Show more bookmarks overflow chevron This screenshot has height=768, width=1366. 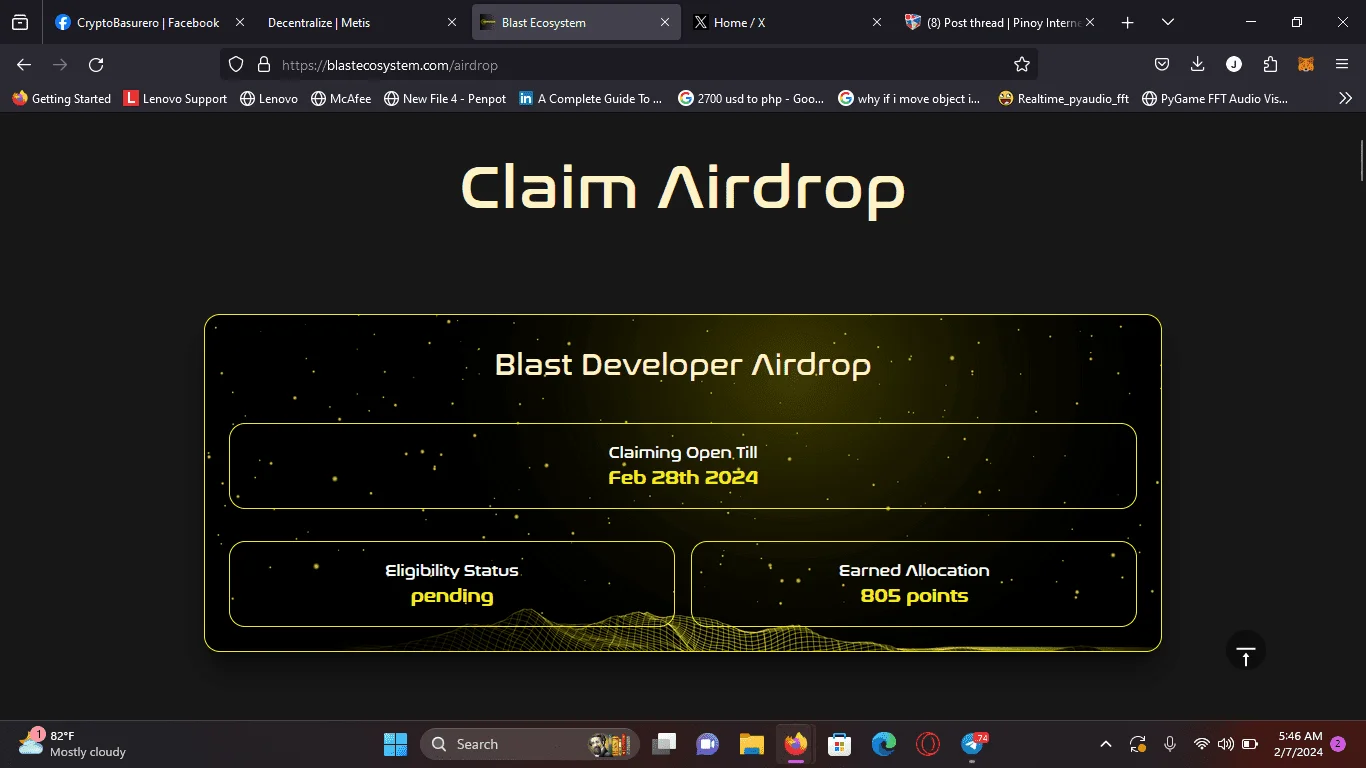point(1345,98)
